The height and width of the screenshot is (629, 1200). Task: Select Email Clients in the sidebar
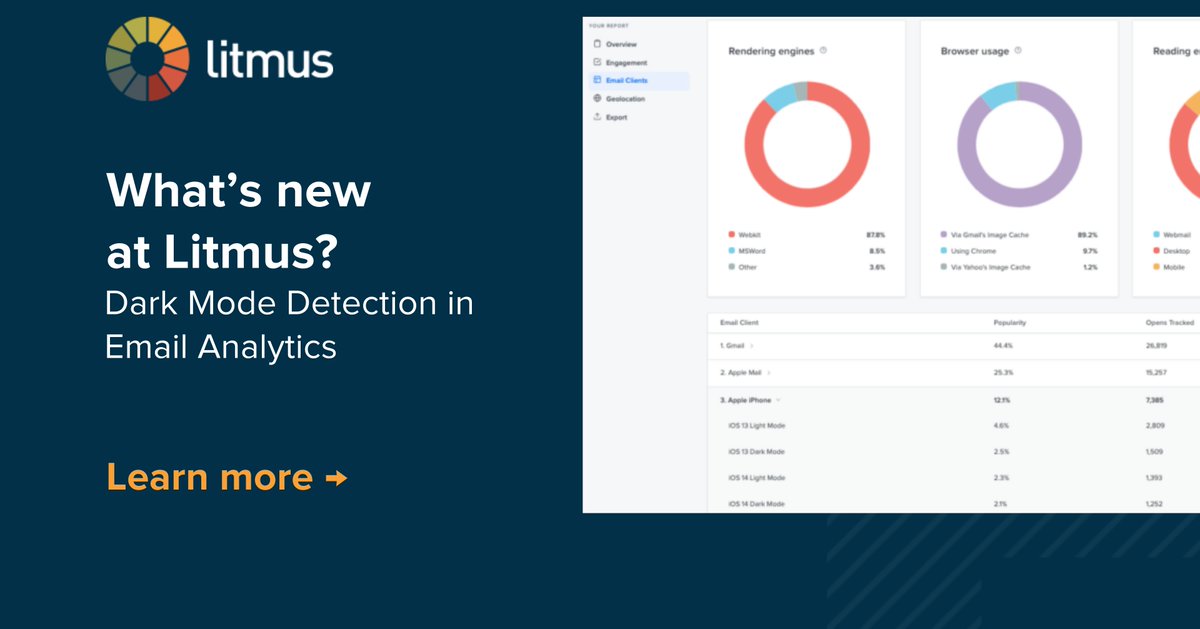pyautogui.click(x=638, y=80)
